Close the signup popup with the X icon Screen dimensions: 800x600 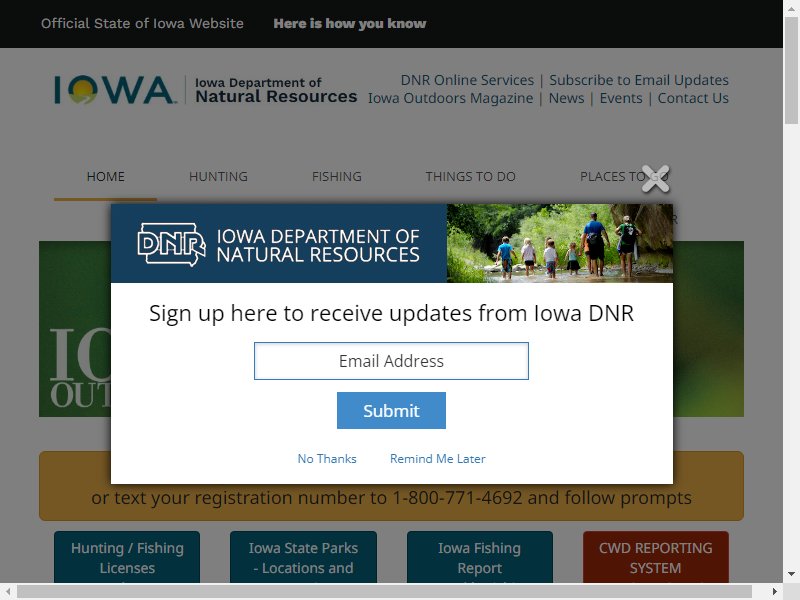(656, 179)
